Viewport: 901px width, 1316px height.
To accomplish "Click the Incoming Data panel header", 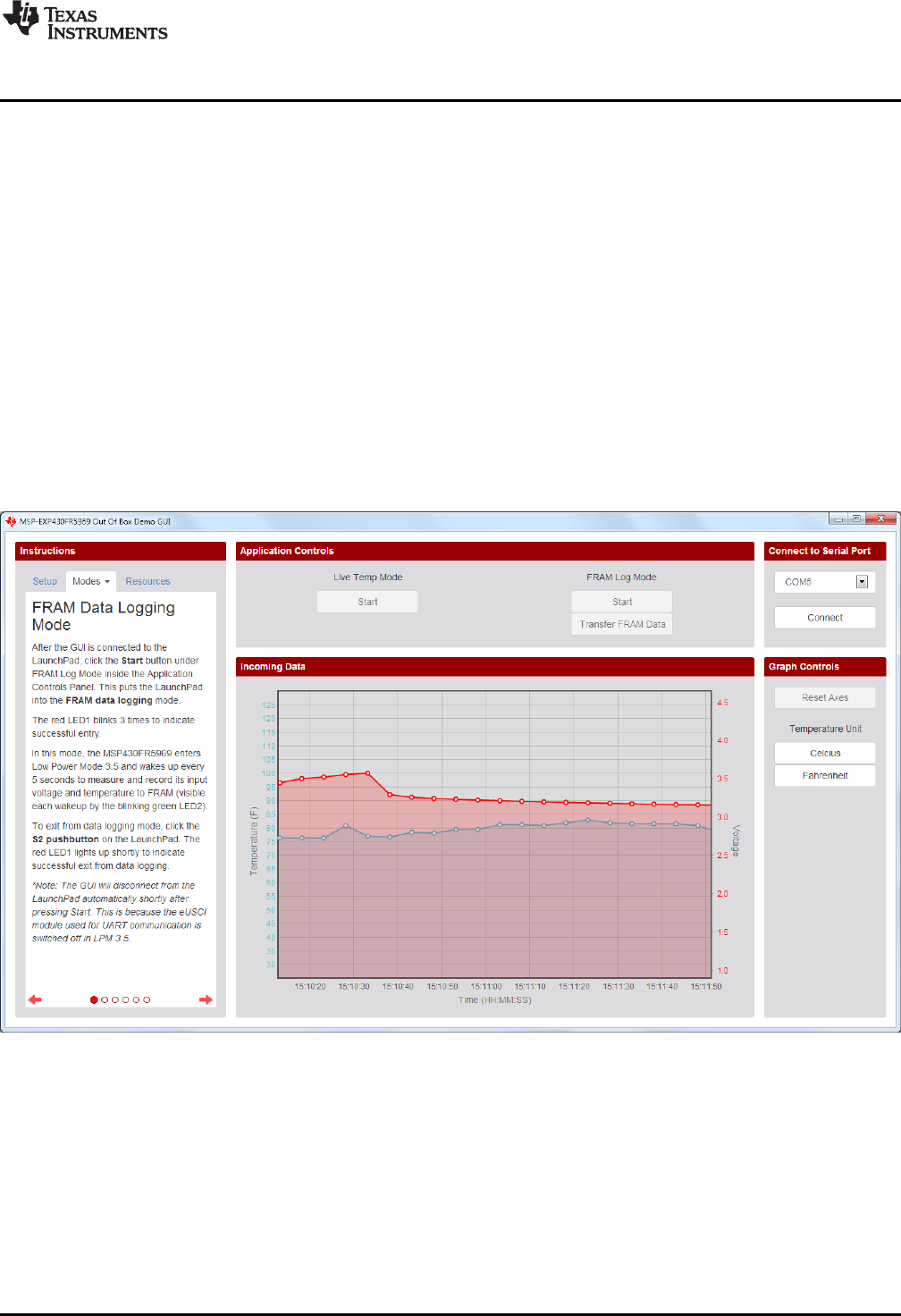I will [x=495, y=667].
